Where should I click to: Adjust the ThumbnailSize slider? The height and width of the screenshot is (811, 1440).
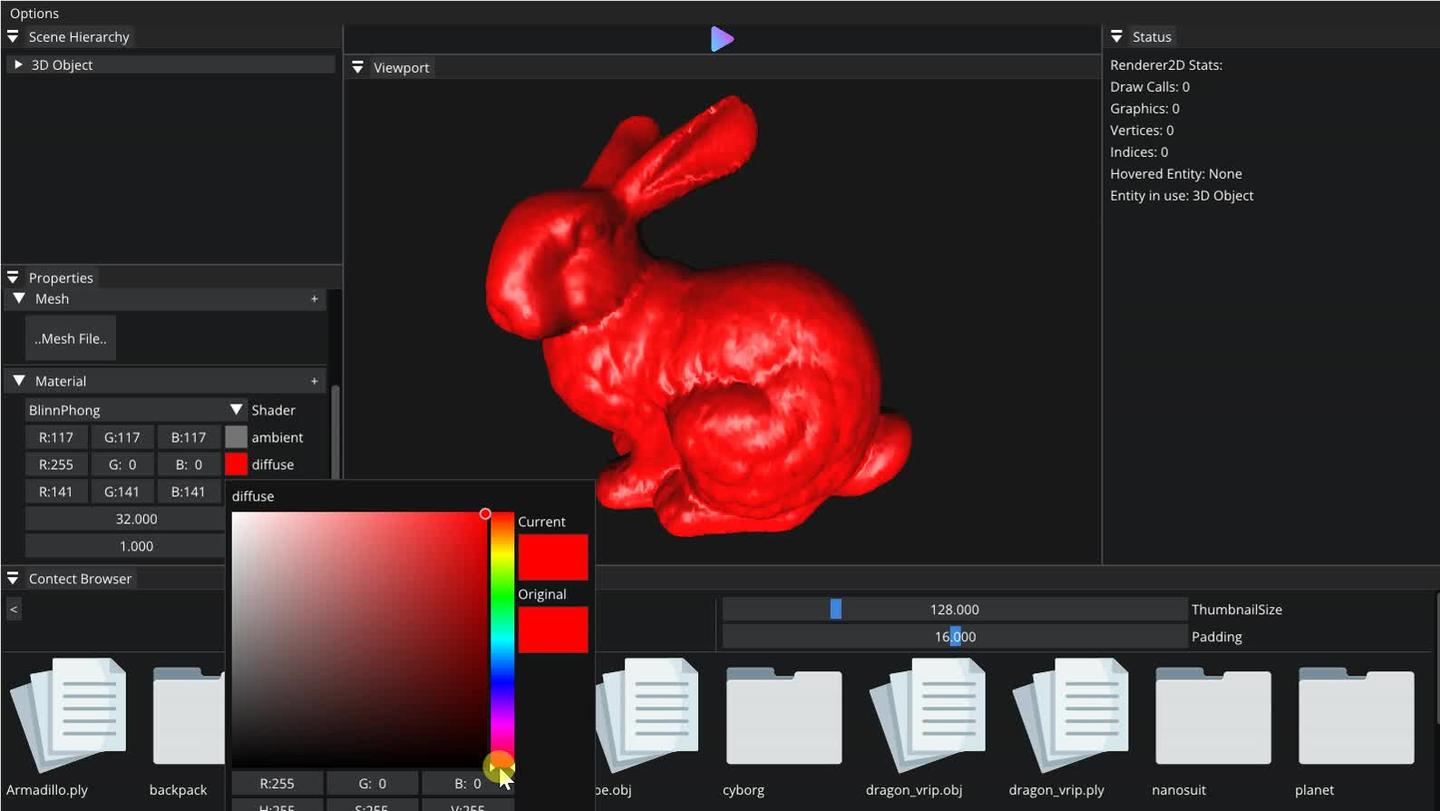(954, 609)
